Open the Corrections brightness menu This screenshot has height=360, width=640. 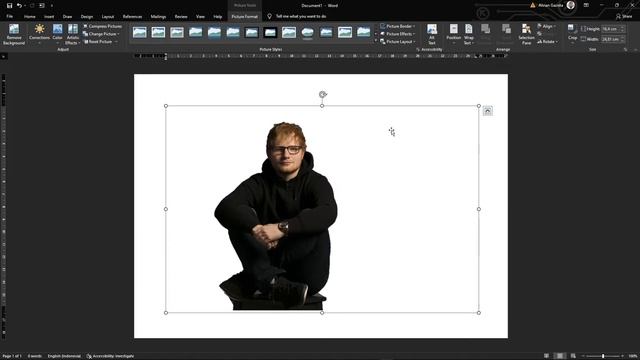(40, 34)
